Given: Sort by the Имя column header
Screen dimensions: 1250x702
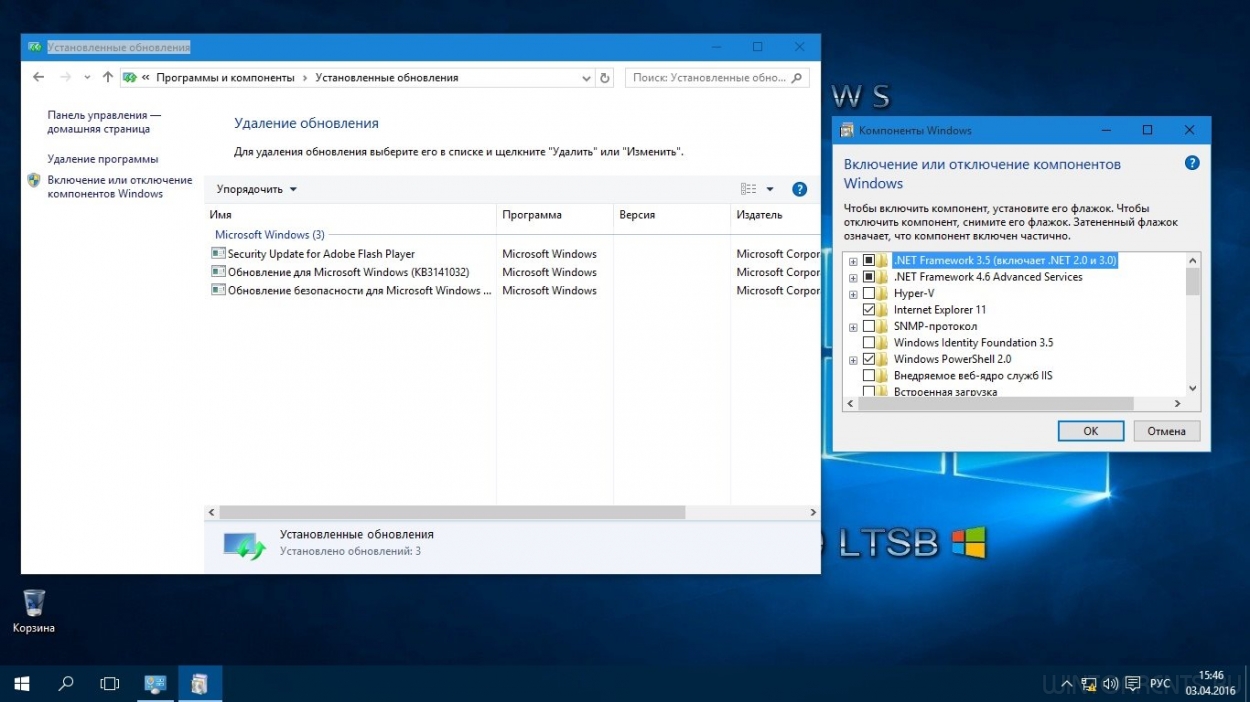Looking at the screenshot, I should (350, 215).
